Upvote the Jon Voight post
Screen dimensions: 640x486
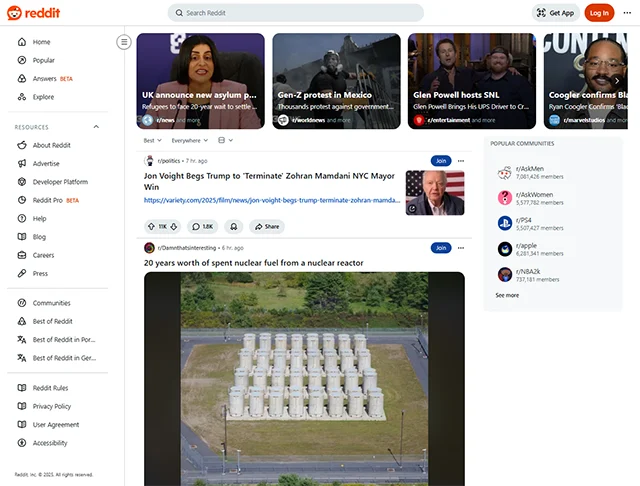point(150,227)
